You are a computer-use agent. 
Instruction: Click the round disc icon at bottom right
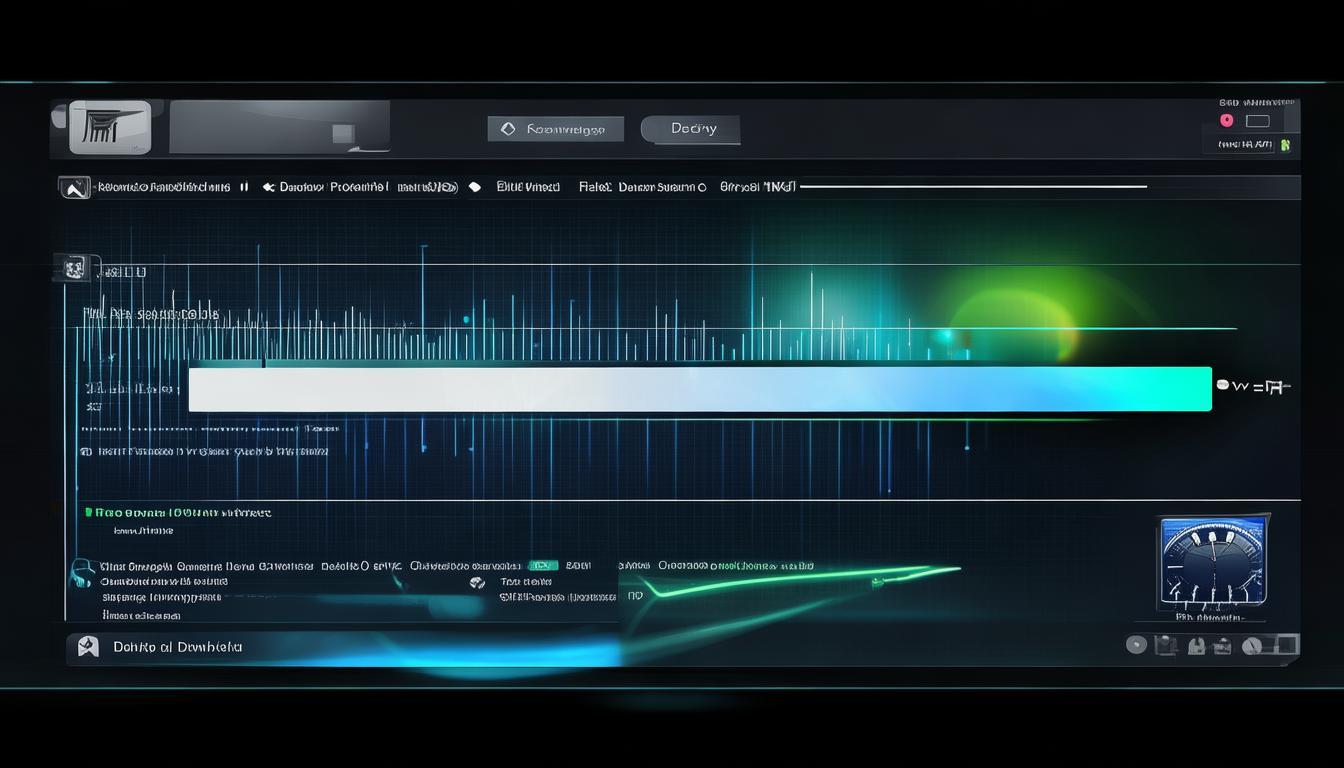tap(1136, 645)
